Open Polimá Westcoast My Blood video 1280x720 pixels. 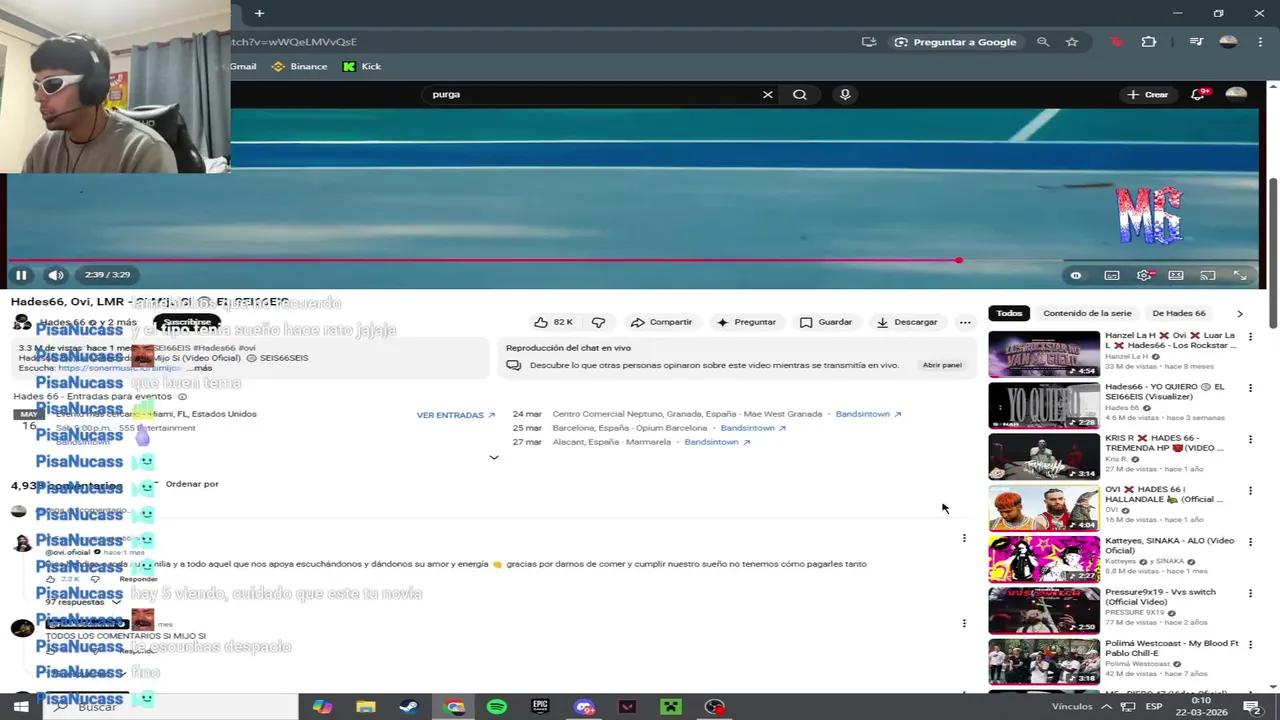[1044, 662]
